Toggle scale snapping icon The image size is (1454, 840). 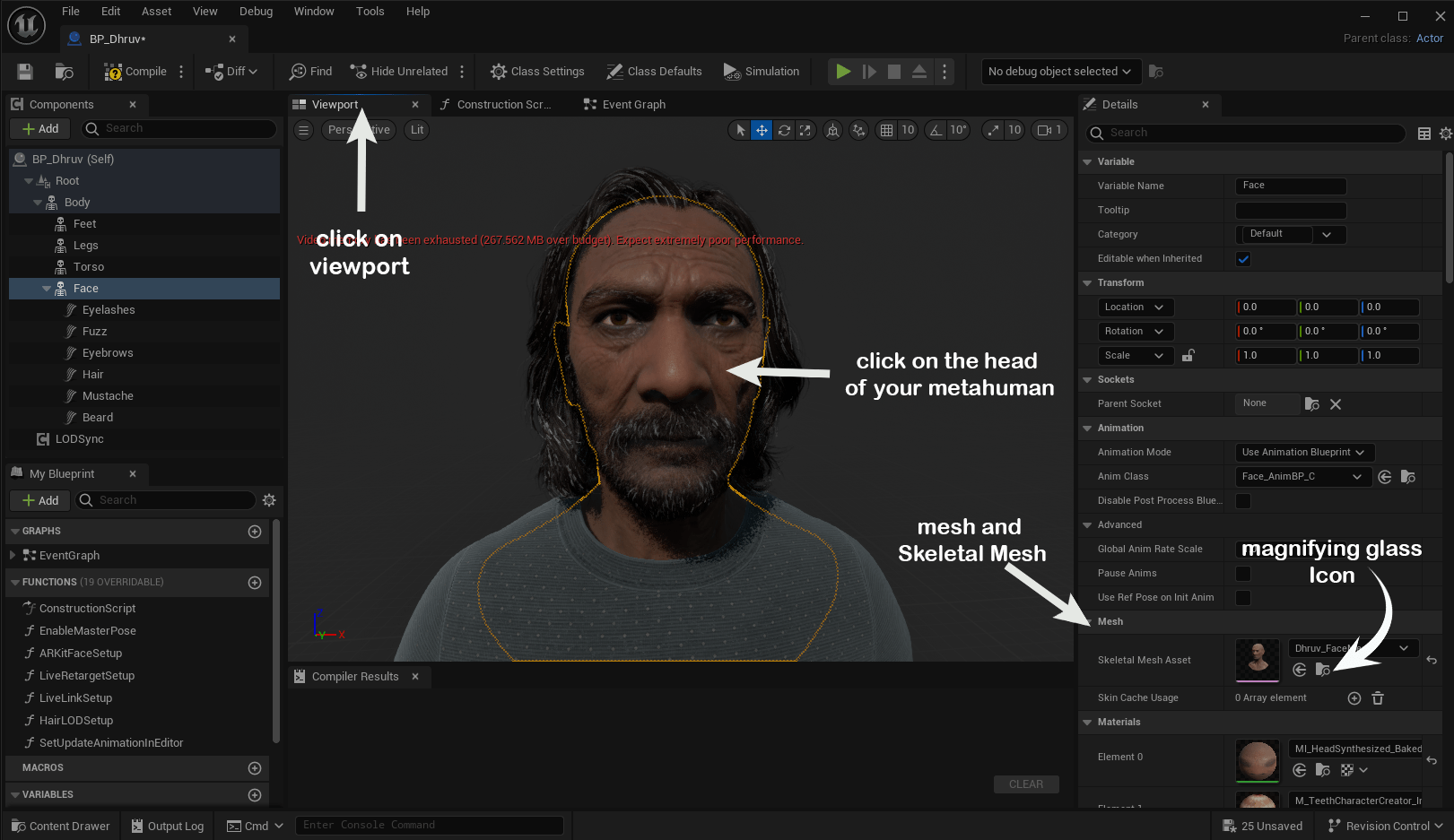tap(992, 131)
